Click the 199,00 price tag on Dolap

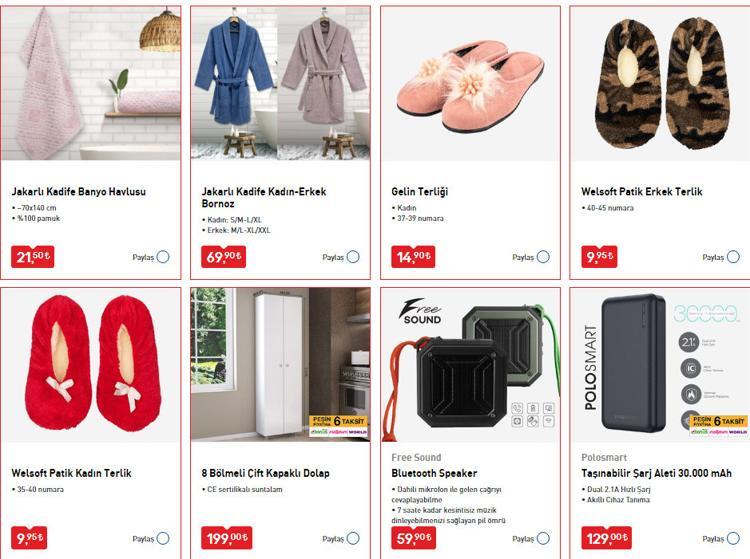tap(227, 538)
